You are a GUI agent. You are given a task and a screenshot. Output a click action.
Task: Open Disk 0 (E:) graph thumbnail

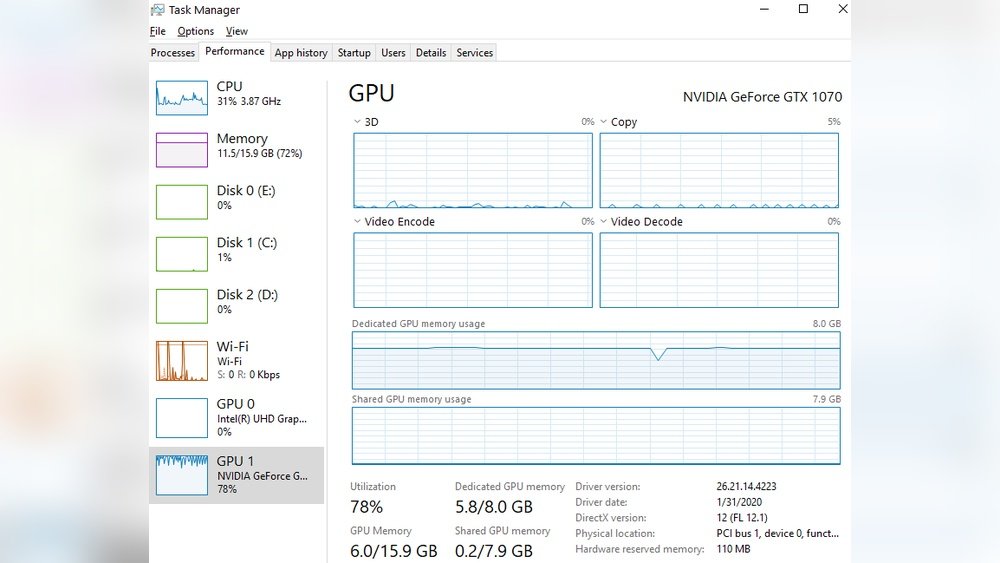coord(181,201)
